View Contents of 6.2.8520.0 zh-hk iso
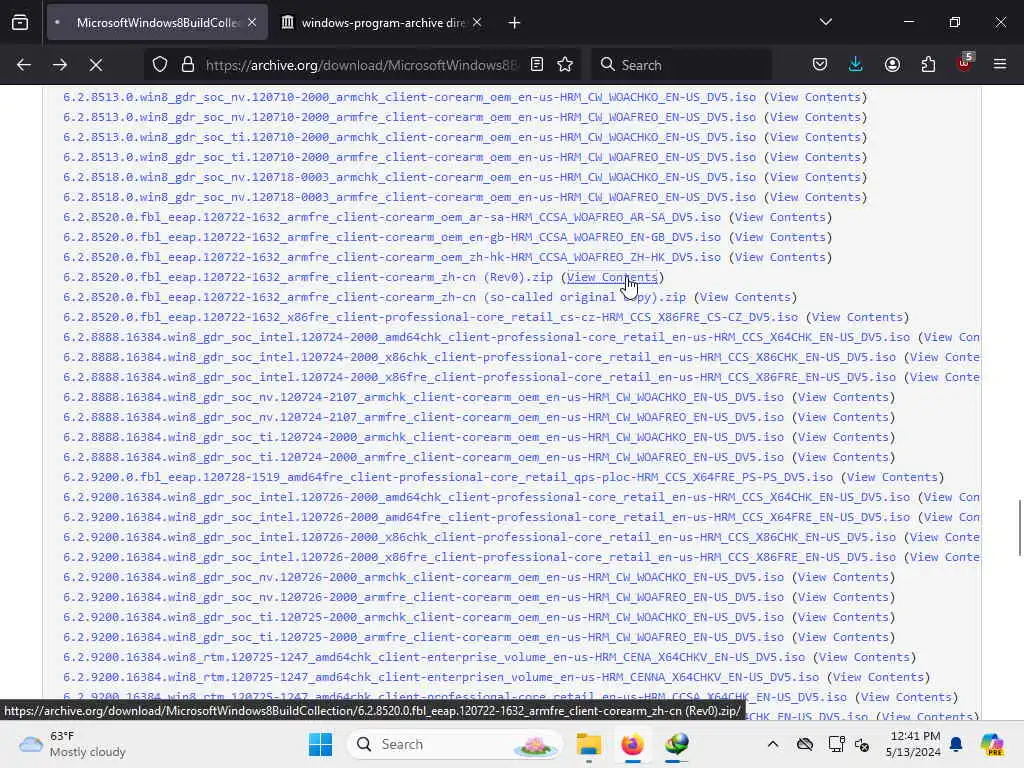The image size is (1024, 768). click(x=780, y=257)
